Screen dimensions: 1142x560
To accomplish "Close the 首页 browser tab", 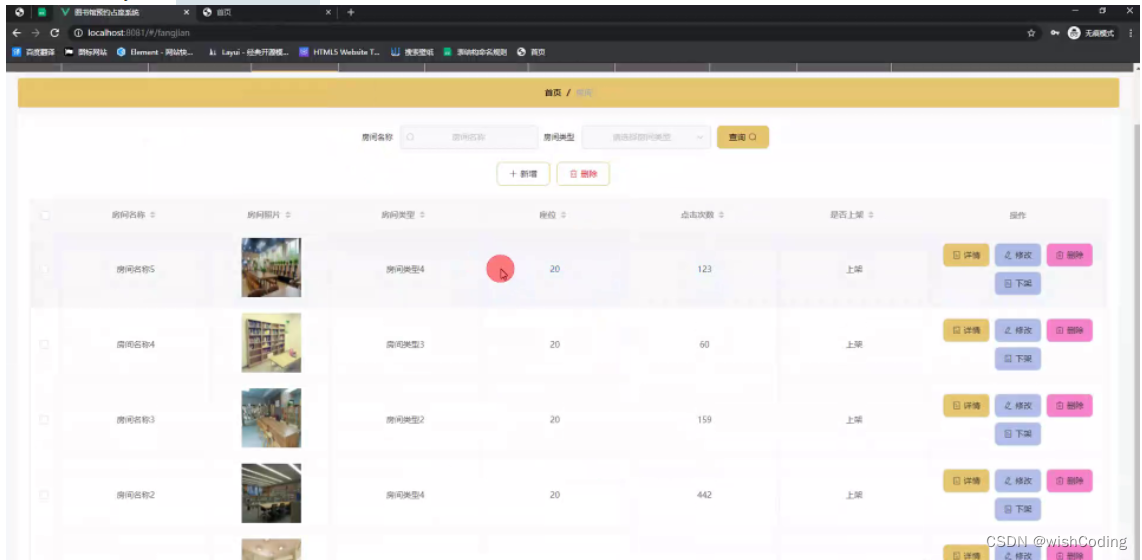I will (x=328, y=12).
